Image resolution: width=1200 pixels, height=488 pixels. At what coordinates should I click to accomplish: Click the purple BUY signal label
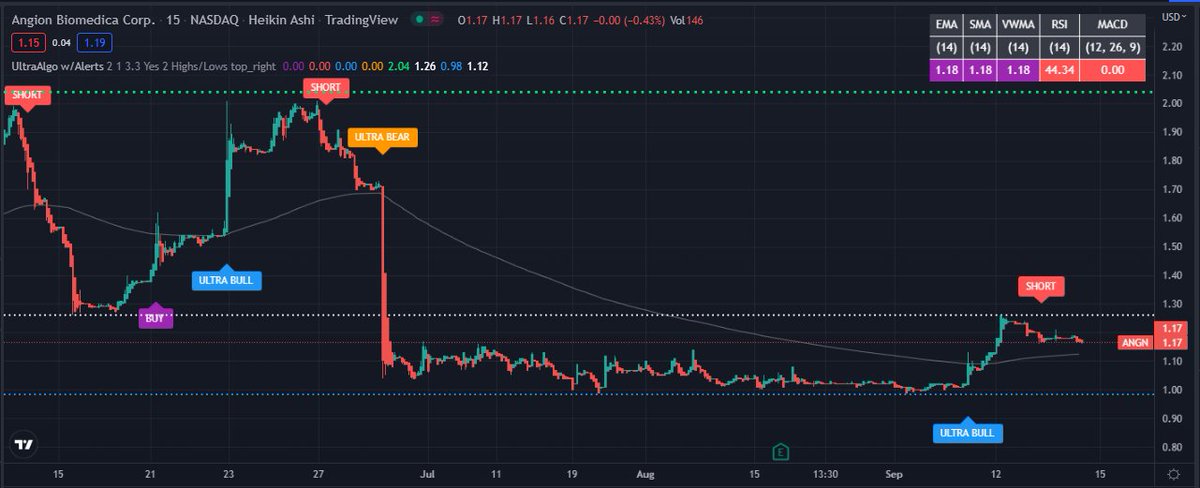tap(155, 318)
